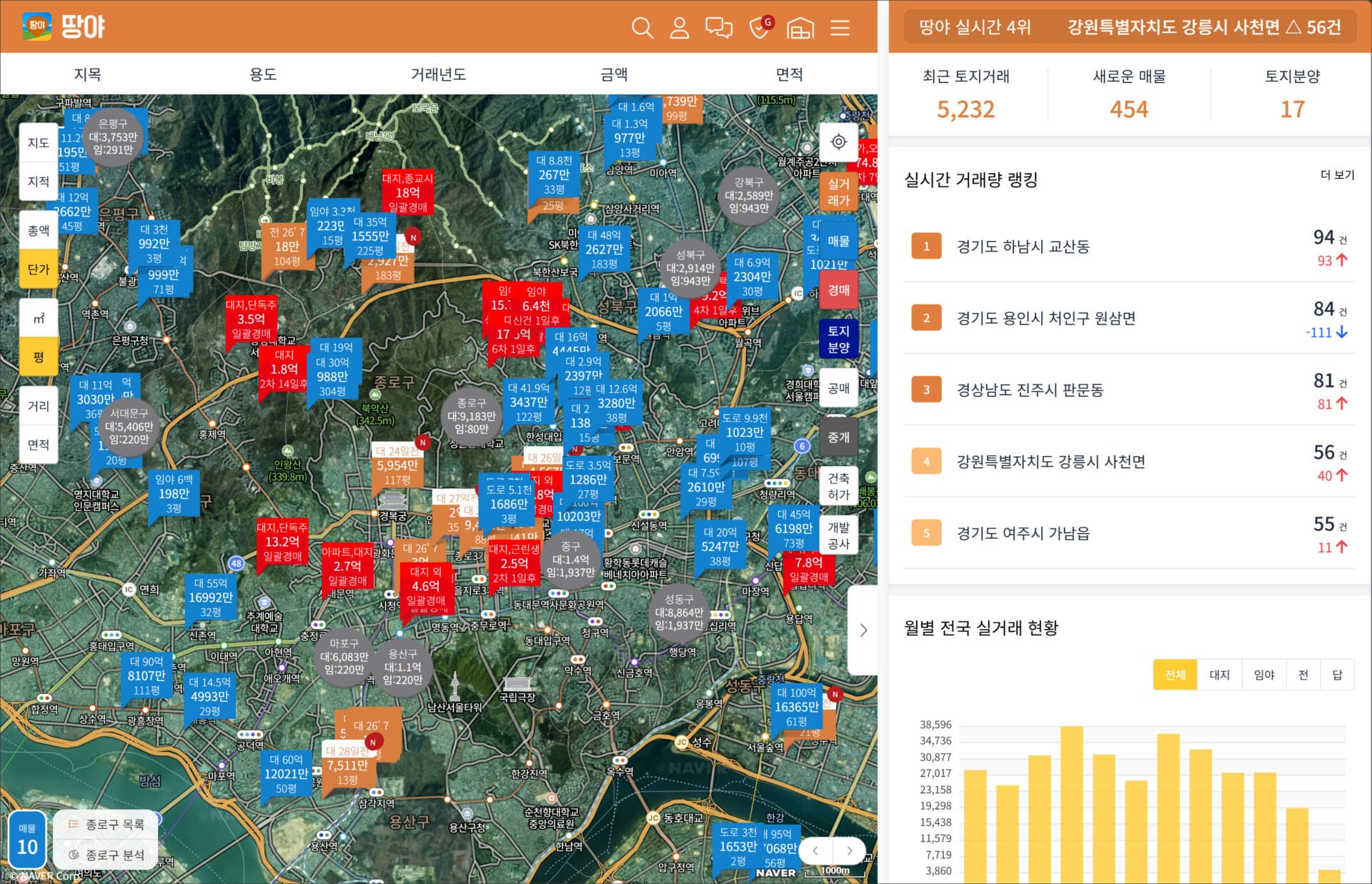Select 답 chart tab
Screen dimensions: 1372x884
(1337, 675)
